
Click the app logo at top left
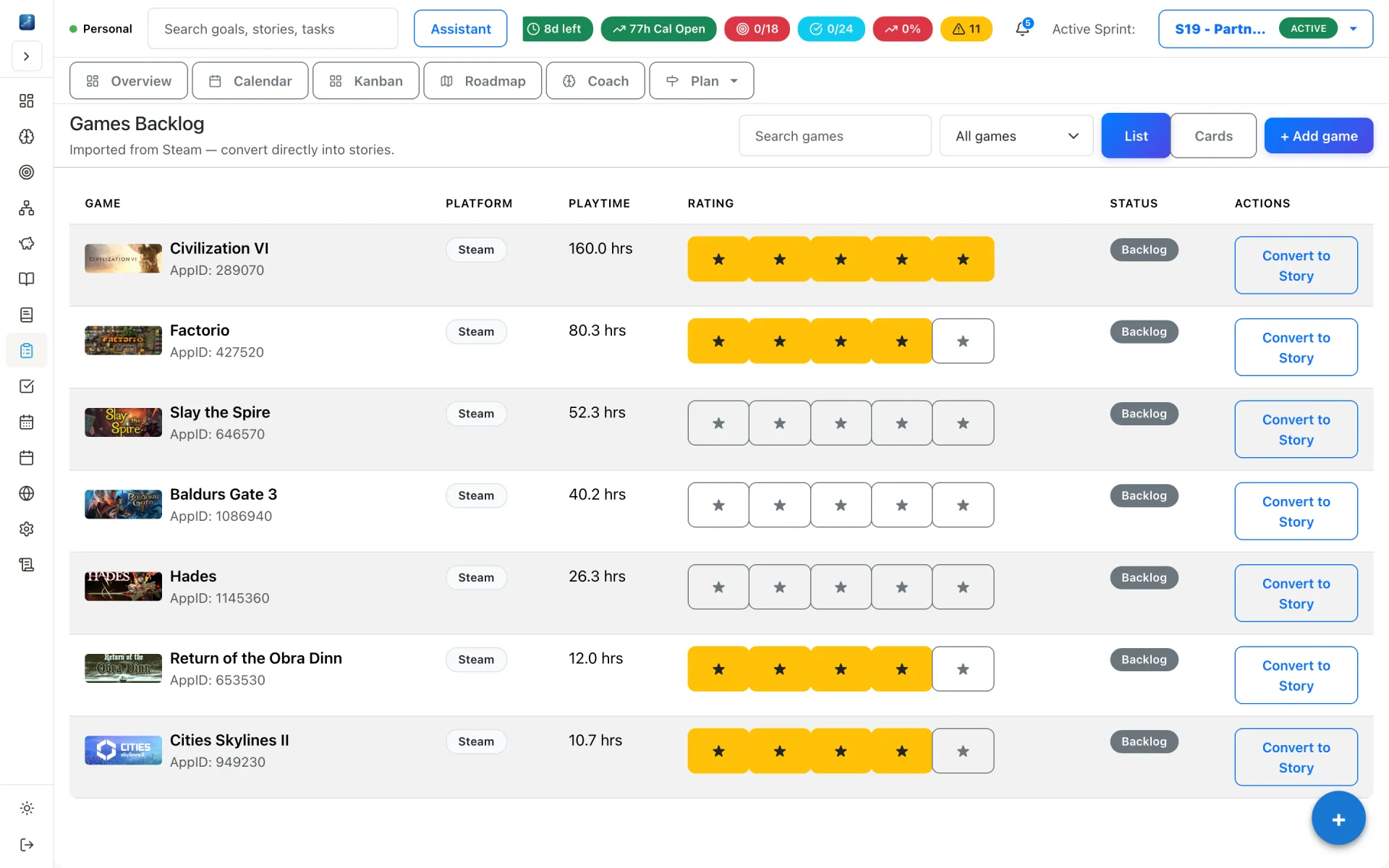(x=27, y=22)
